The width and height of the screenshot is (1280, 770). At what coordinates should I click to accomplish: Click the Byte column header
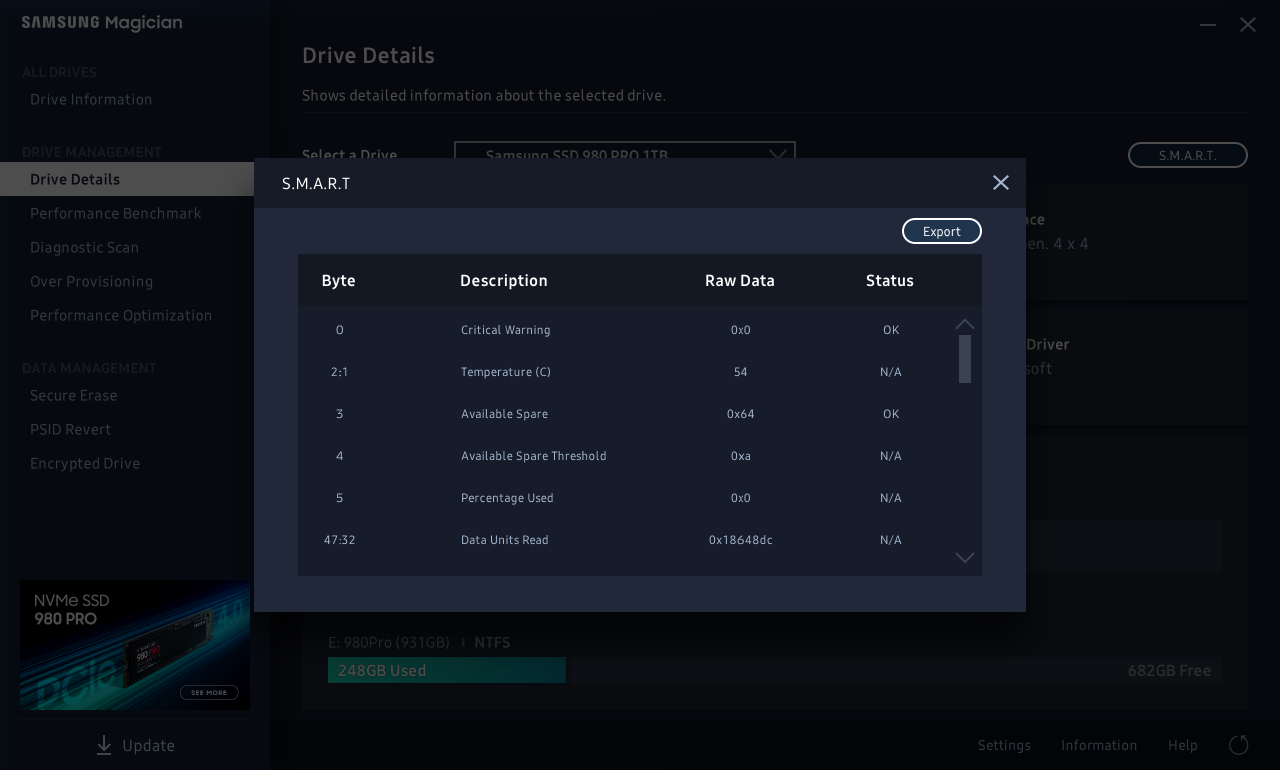tap(339, 281)
